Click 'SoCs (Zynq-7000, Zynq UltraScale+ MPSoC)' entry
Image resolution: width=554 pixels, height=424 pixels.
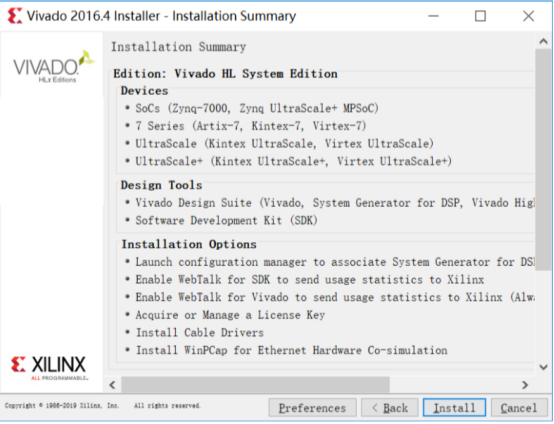click(257, 108)
